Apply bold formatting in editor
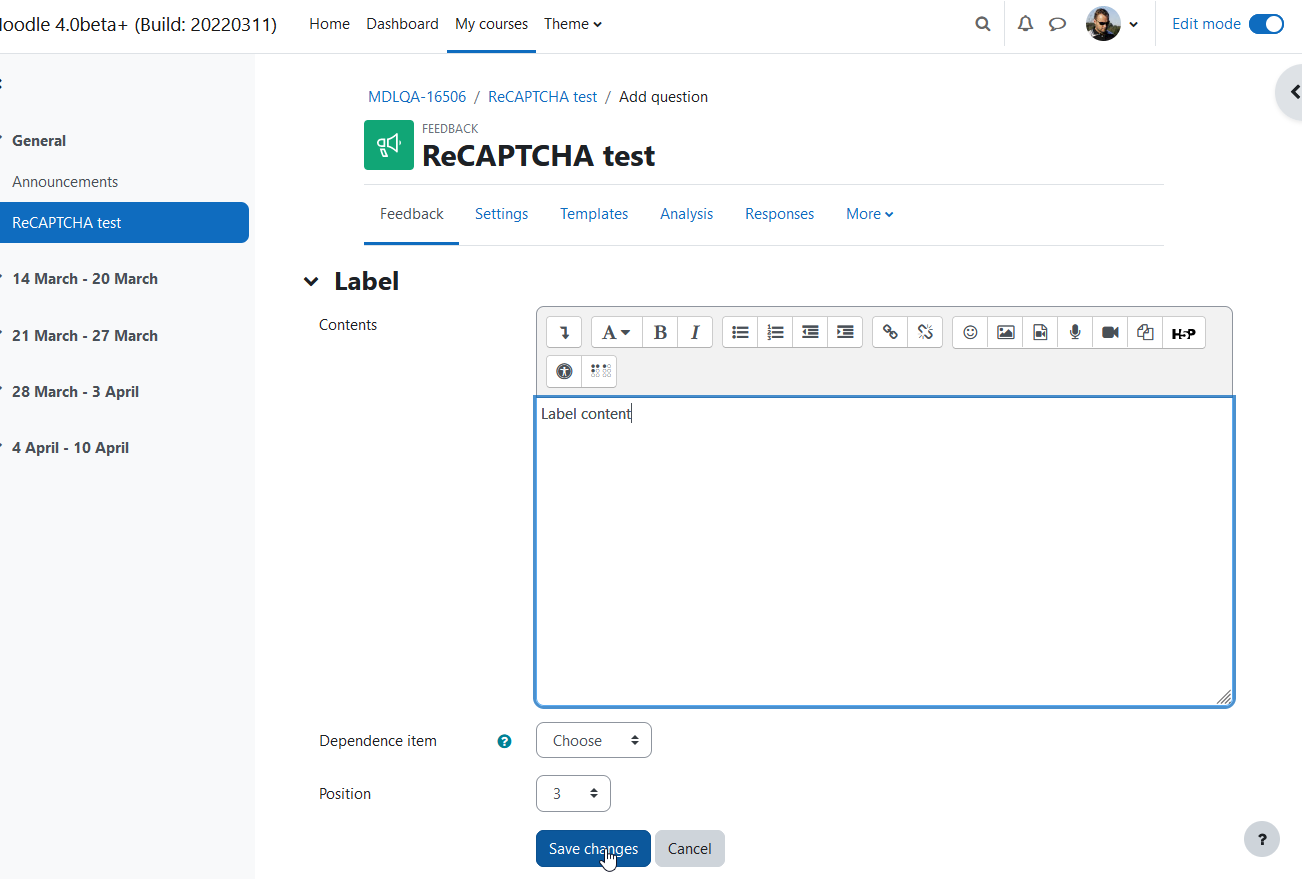The width and height of the screenshot is (1302, 879). click(660, 332)
